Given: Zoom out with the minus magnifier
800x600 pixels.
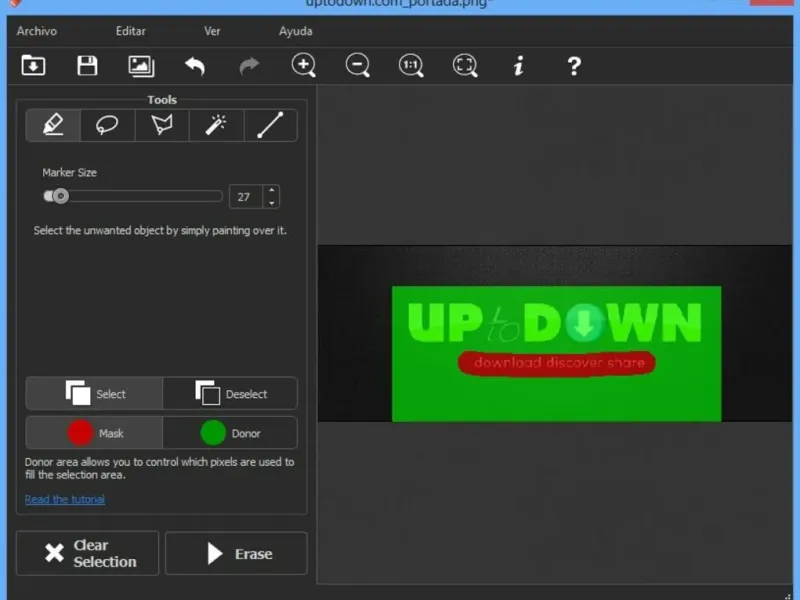Looking at the screenshot, I should click(358, 65).
